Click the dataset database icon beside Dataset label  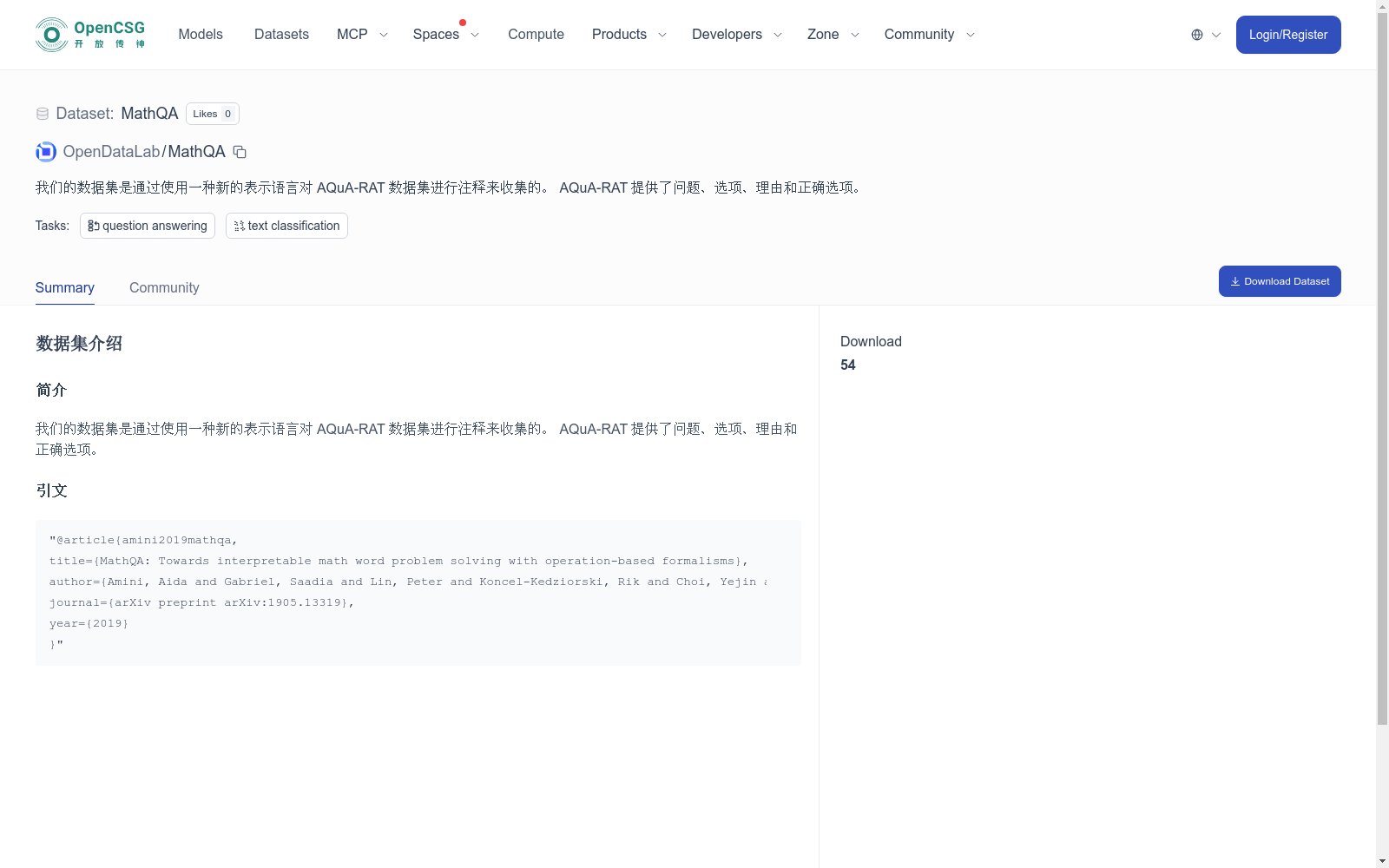[42, 113]
